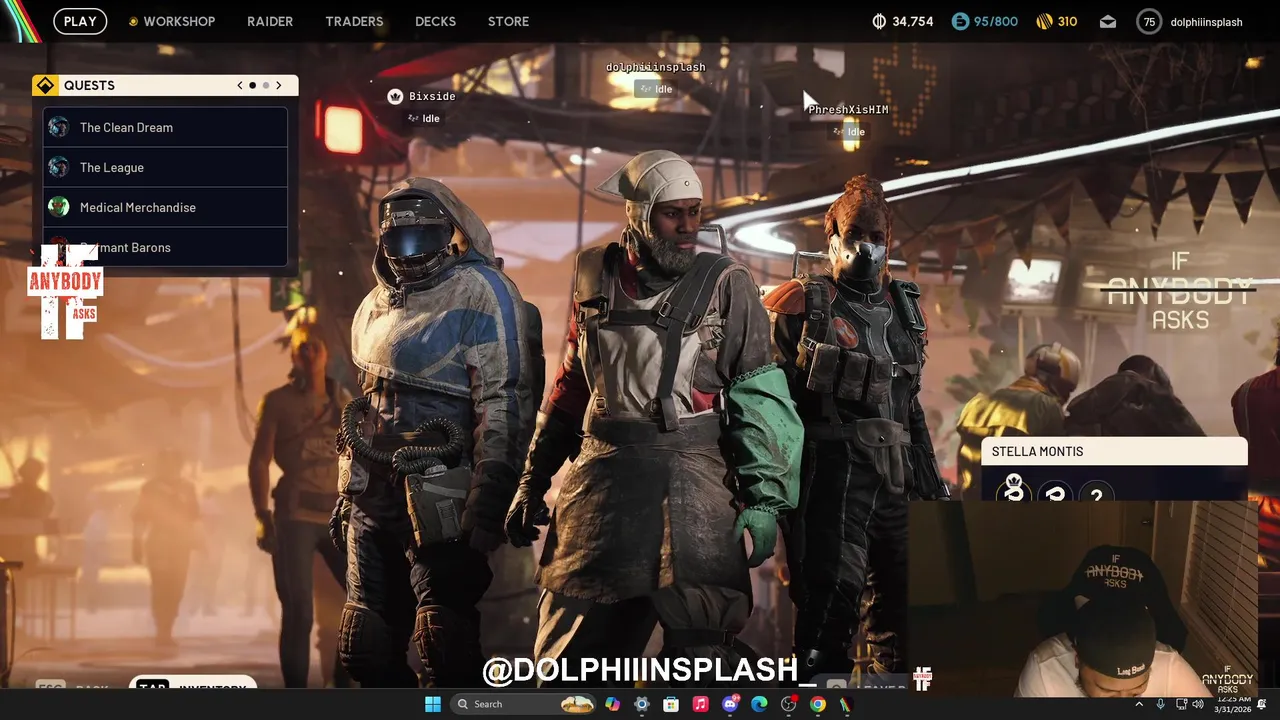1280x720 pixels.
Task: Open the OBS Studio taskbar icon
Action: click(x=789, y=704)
